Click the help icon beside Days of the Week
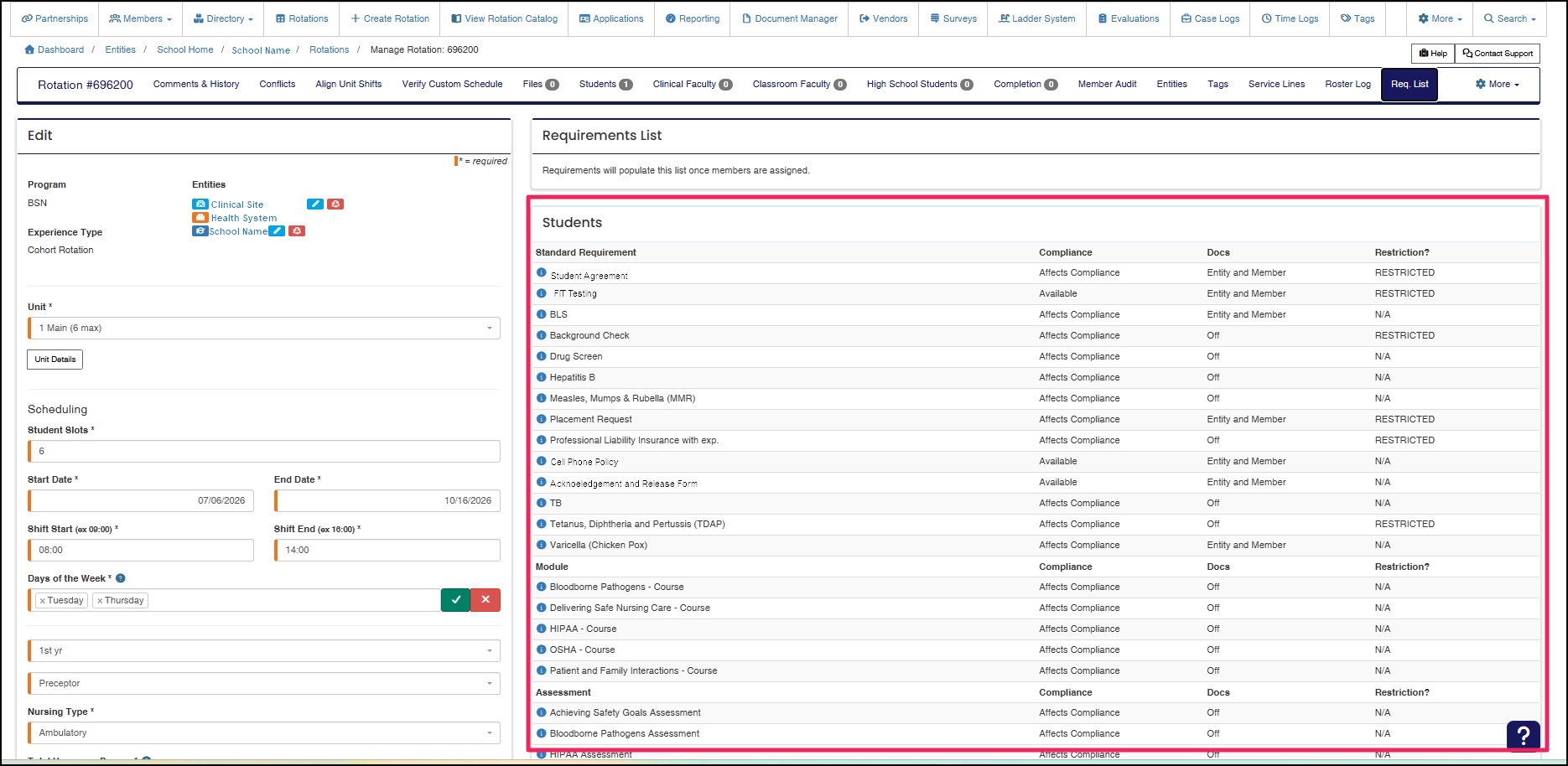 (121, 578)
